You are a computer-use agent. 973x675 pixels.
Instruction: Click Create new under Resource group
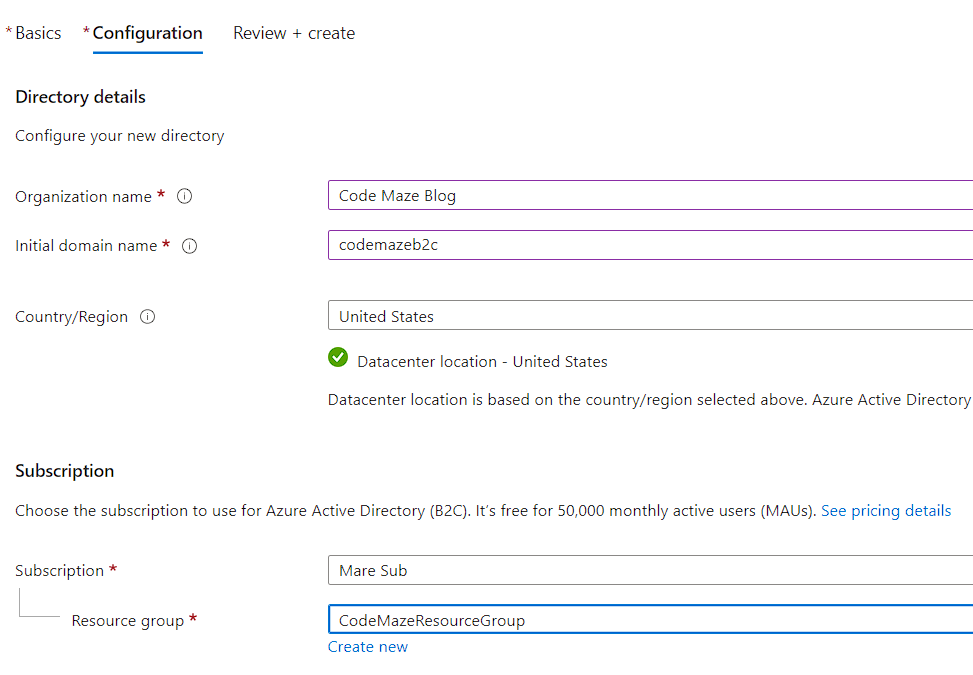(368, 647)
